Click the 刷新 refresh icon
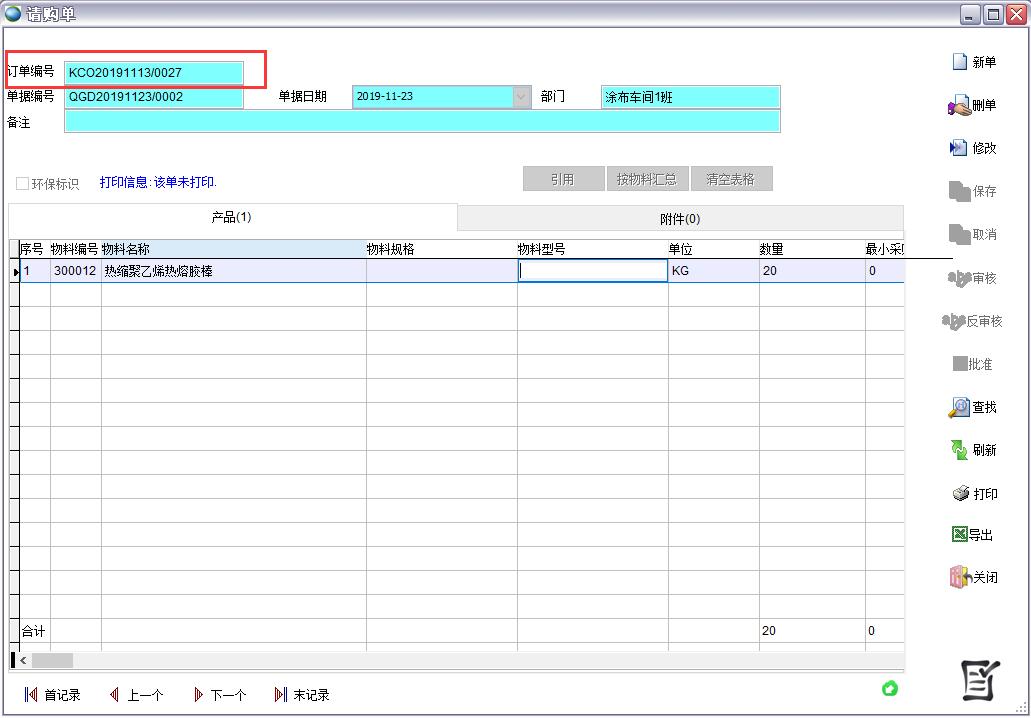The image size is (1031, 718). click(x=959, y=450)
